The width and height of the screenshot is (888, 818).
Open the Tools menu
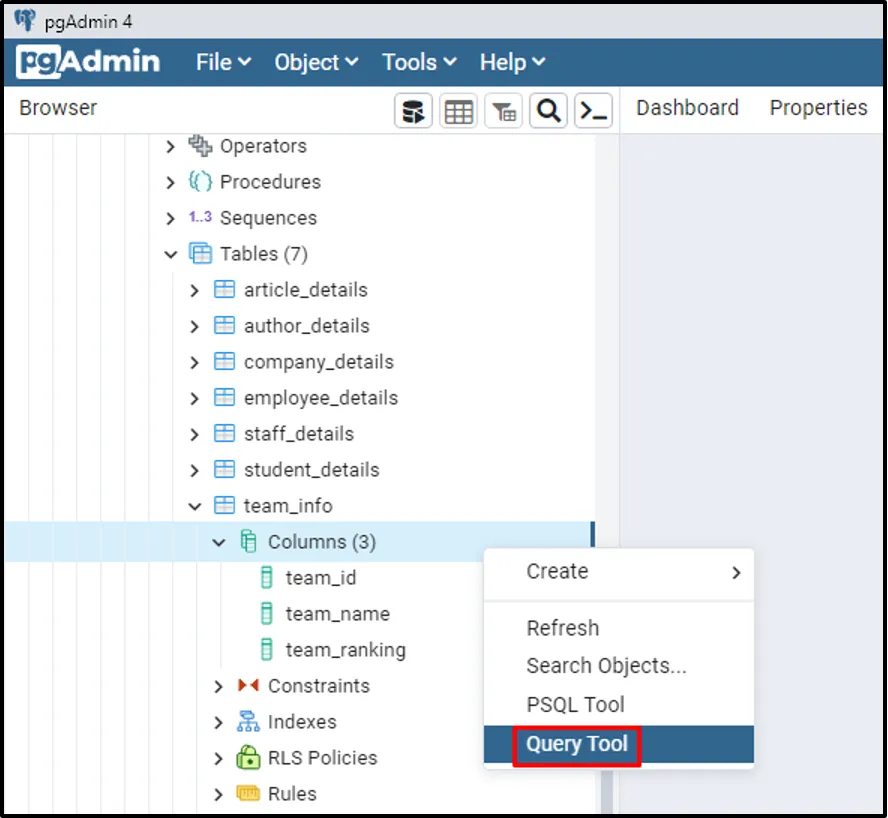(419, 62)
